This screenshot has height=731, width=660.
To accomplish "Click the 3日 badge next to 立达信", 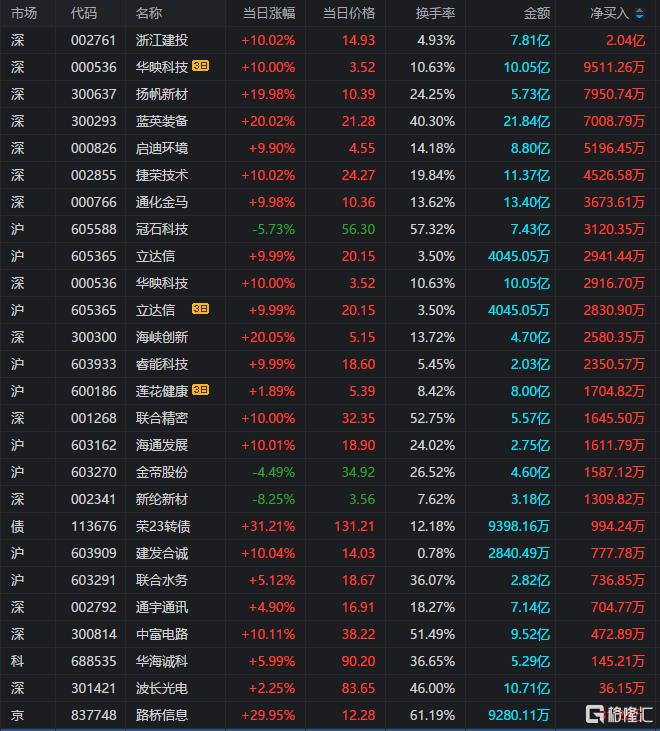I will point(200,309).
